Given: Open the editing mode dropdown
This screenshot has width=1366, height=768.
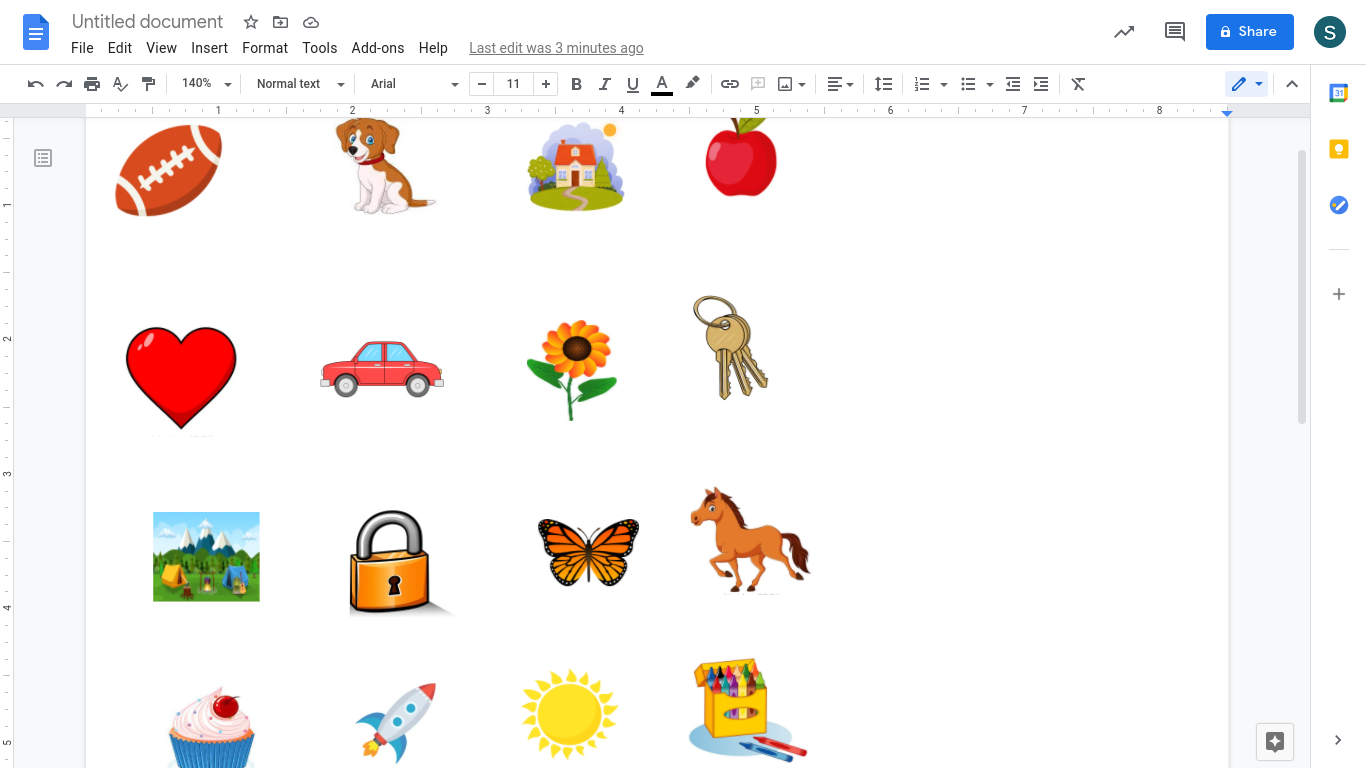Looking at the screenshot, I should point(1247,84).
